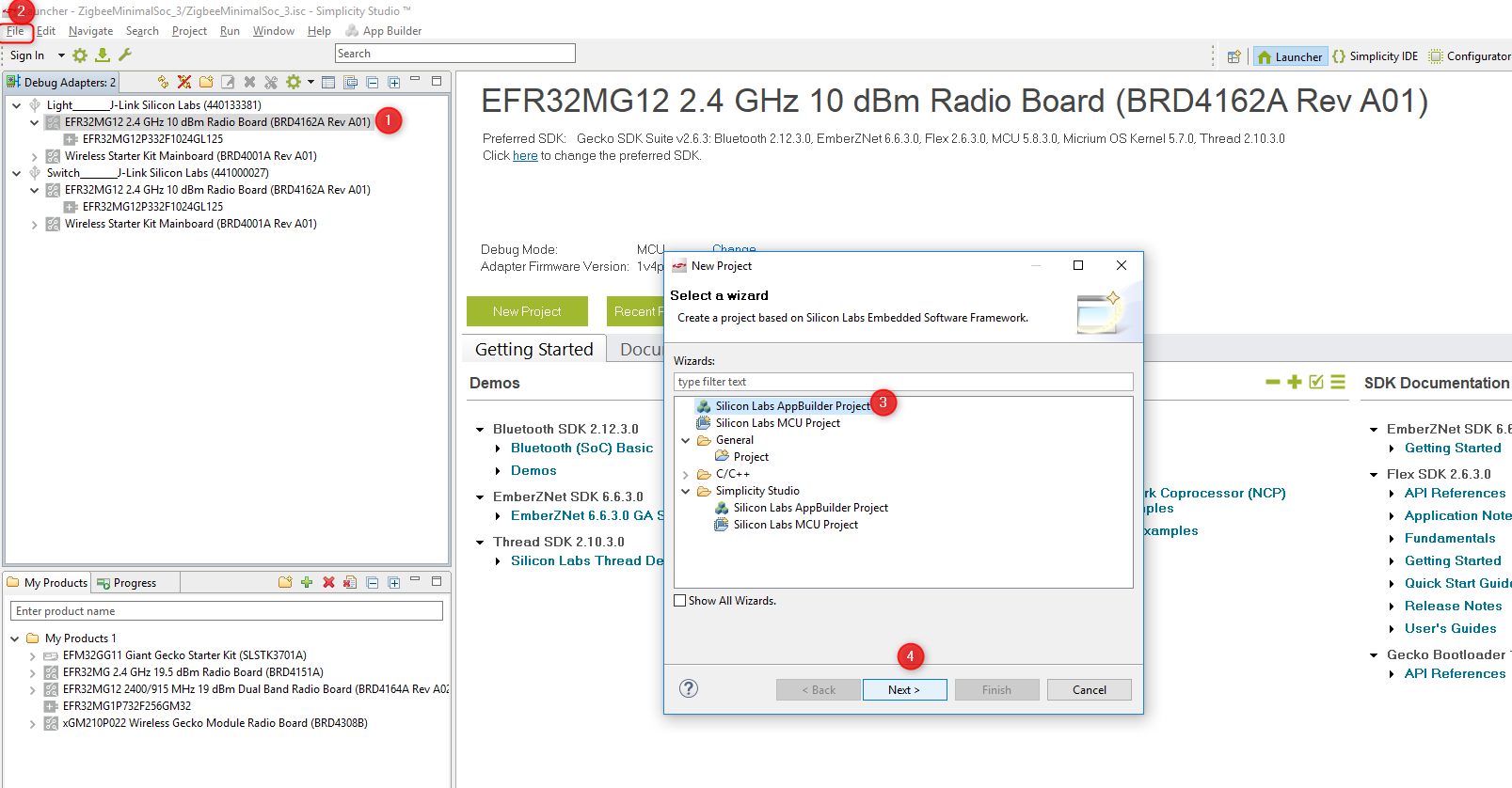Click the new folder icon in Debug Adapters toolbar
The height and width of the screenshot is (788, 1512).
[206, 83]
